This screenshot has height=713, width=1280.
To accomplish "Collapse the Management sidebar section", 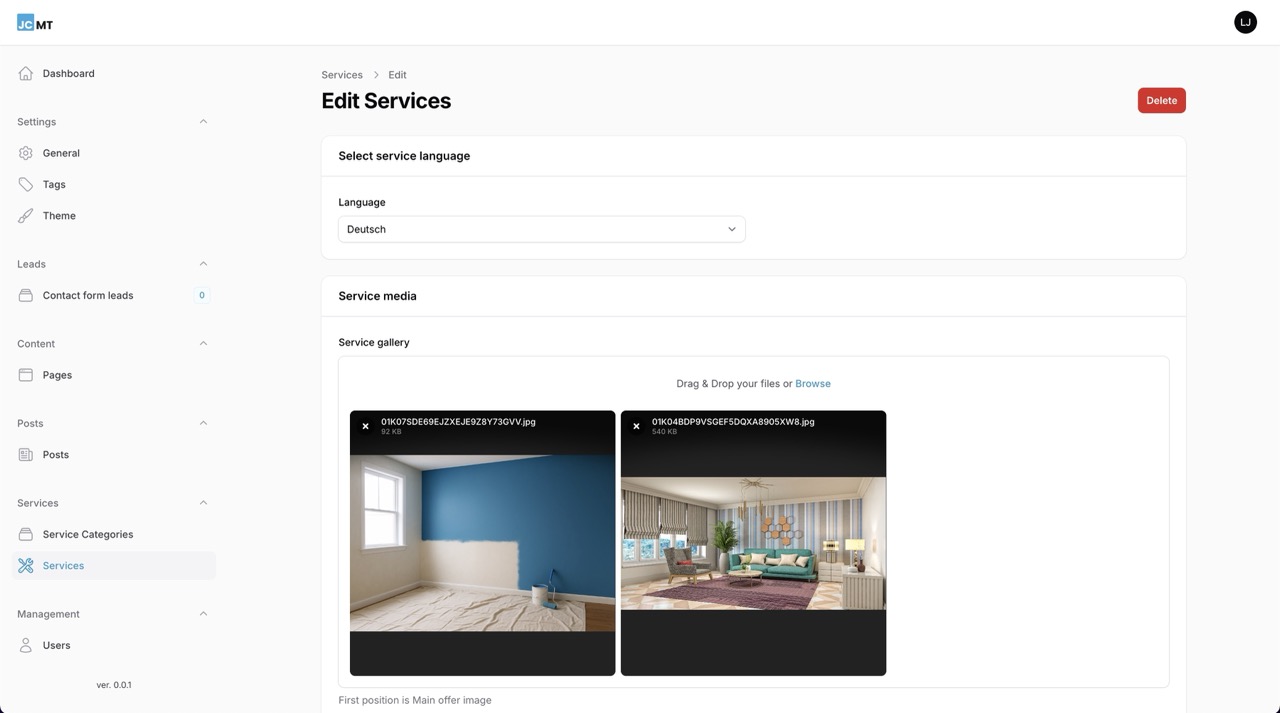I will [x=203, y=613].
